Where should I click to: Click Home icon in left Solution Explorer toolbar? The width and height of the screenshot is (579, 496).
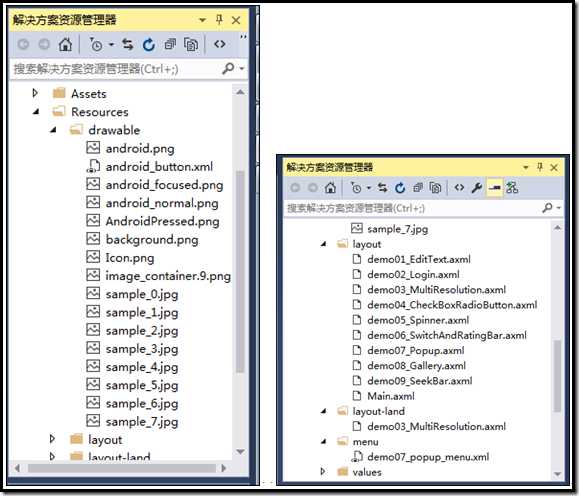pos(65,45)
